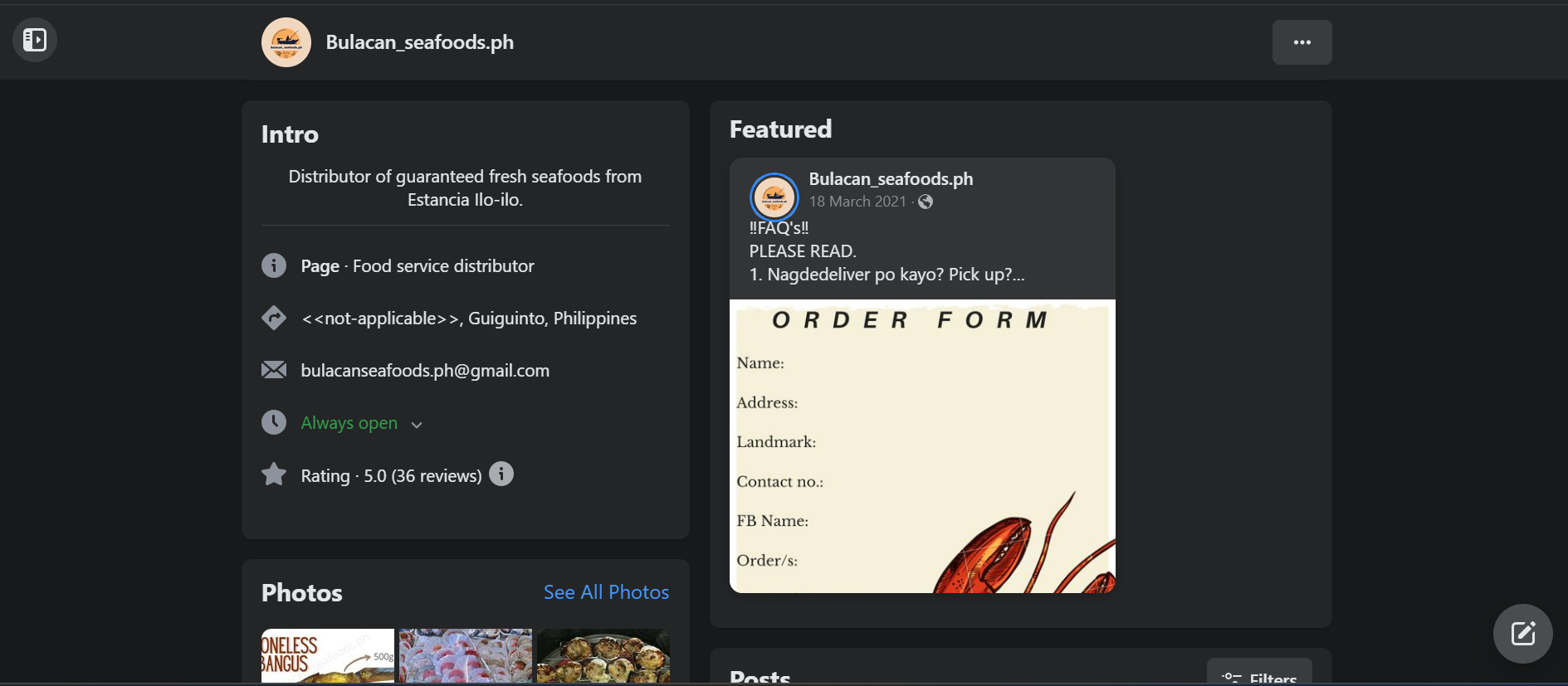Click the compose new message icon

tap(1522, 634)
